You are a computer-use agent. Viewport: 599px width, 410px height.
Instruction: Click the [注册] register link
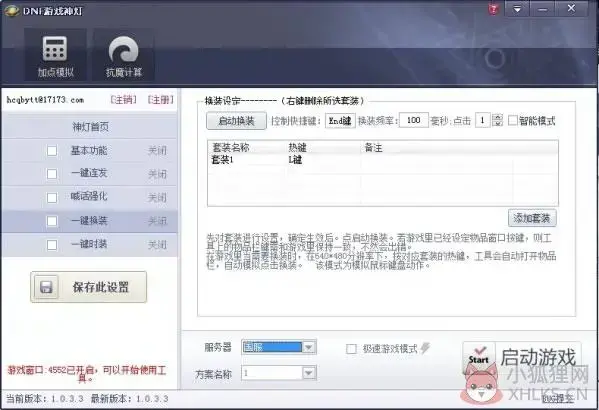[161, 100]
